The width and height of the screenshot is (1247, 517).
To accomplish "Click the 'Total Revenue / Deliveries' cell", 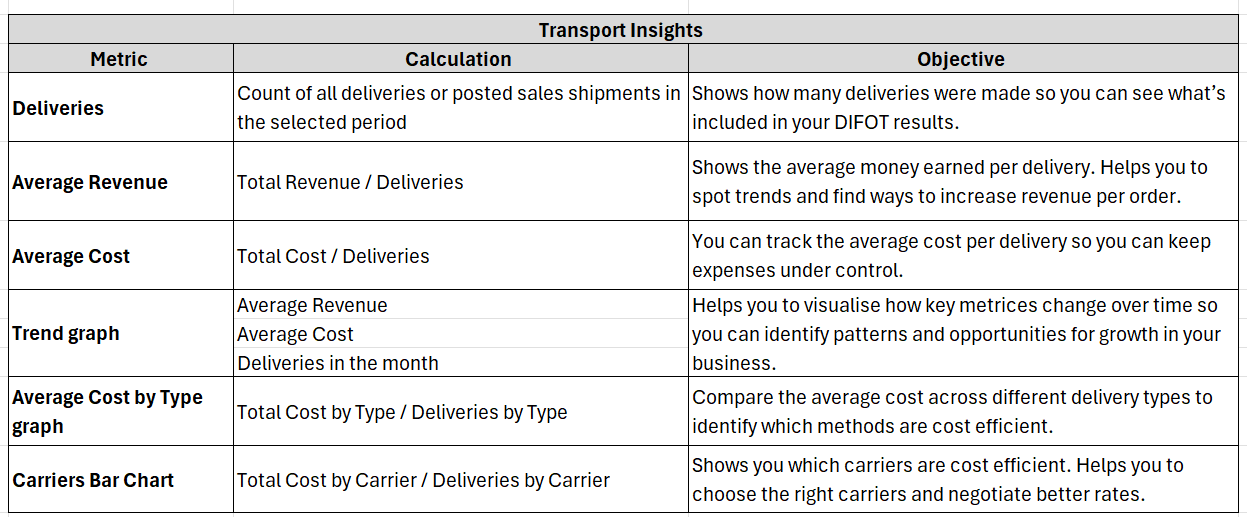I will [x=350, y=182].
